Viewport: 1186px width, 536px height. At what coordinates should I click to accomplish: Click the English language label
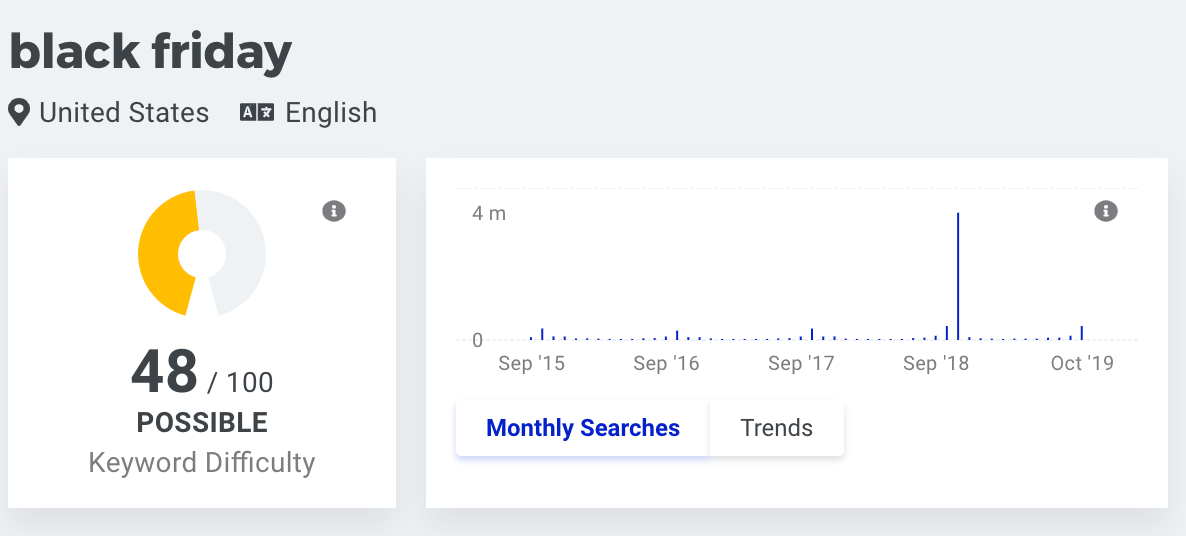331,113
